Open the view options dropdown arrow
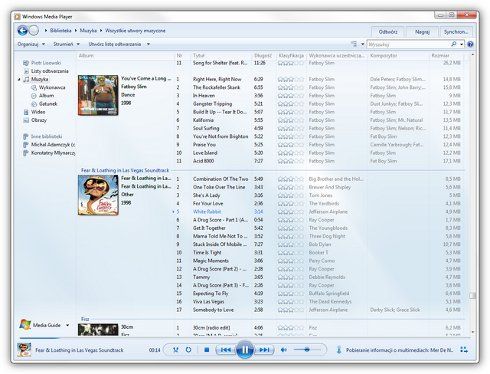Screen dimensions: 490x374 click(x=362, y=44)
